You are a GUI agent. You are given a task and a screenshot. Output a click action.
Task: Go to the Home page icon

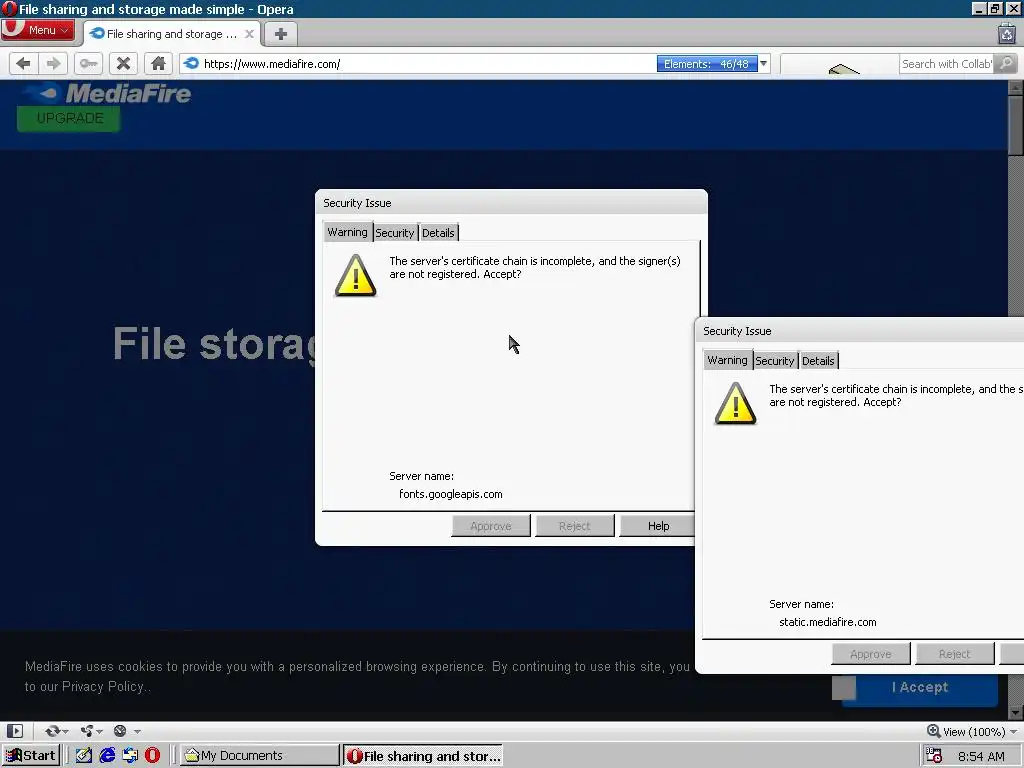[x=158, y=63]
